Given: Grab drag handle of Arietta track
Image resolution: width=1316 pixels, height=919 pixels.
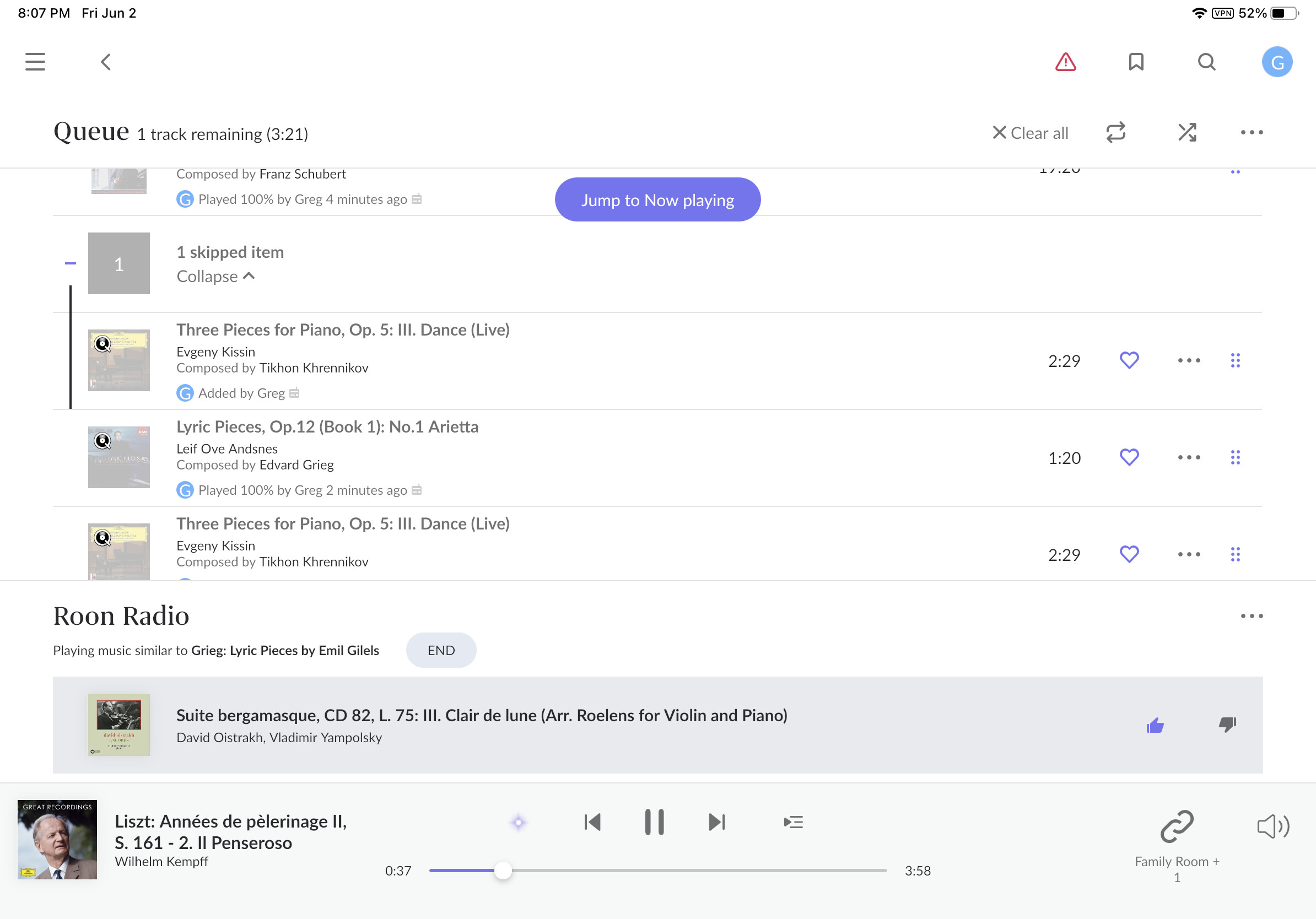Looking at the screenshot, I should (x=1235, y=457).
